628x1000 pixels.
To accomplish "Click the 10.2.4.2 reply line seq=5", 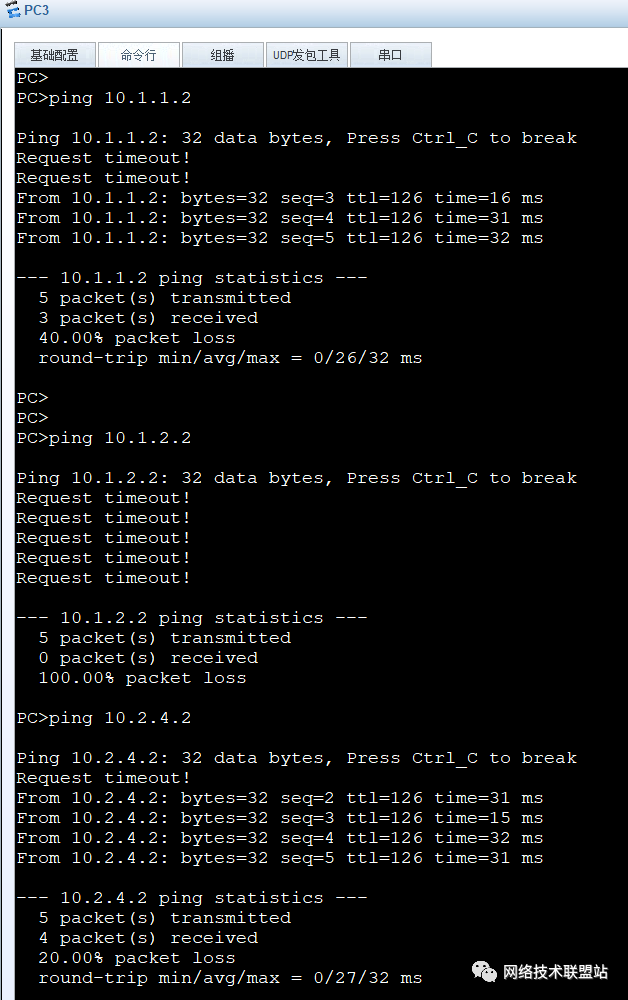I will [x=280, y=858].
